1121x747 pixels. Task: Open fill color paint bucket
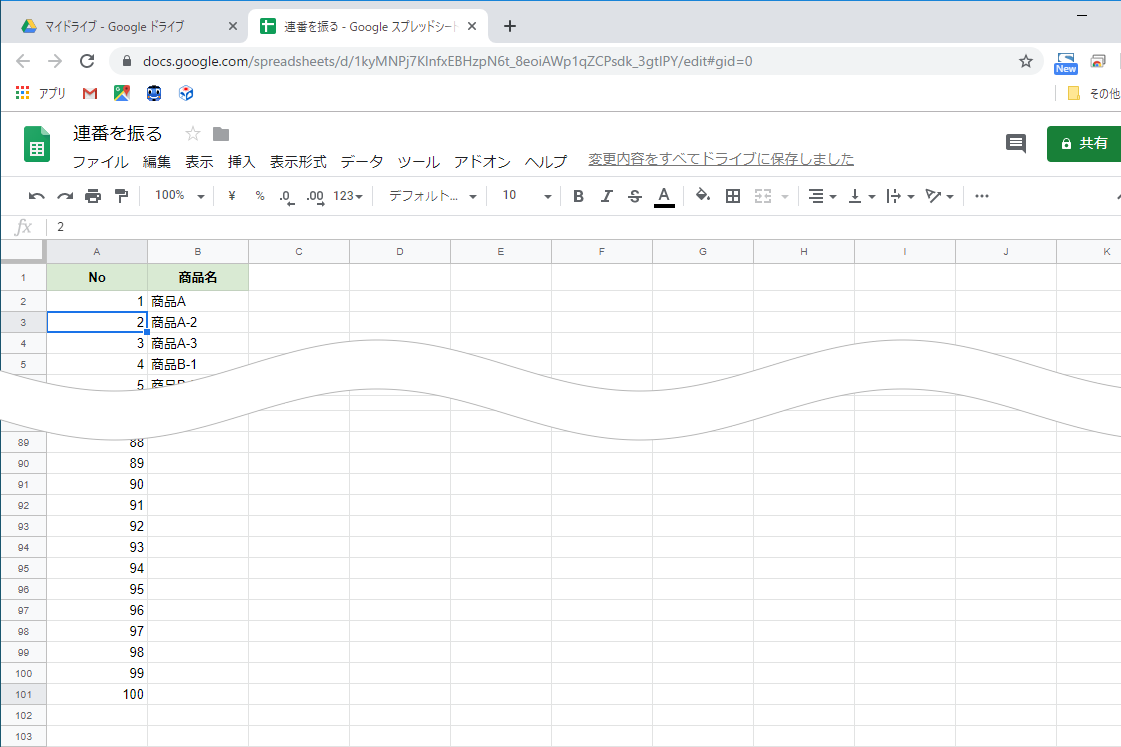[x=703, y=195]
